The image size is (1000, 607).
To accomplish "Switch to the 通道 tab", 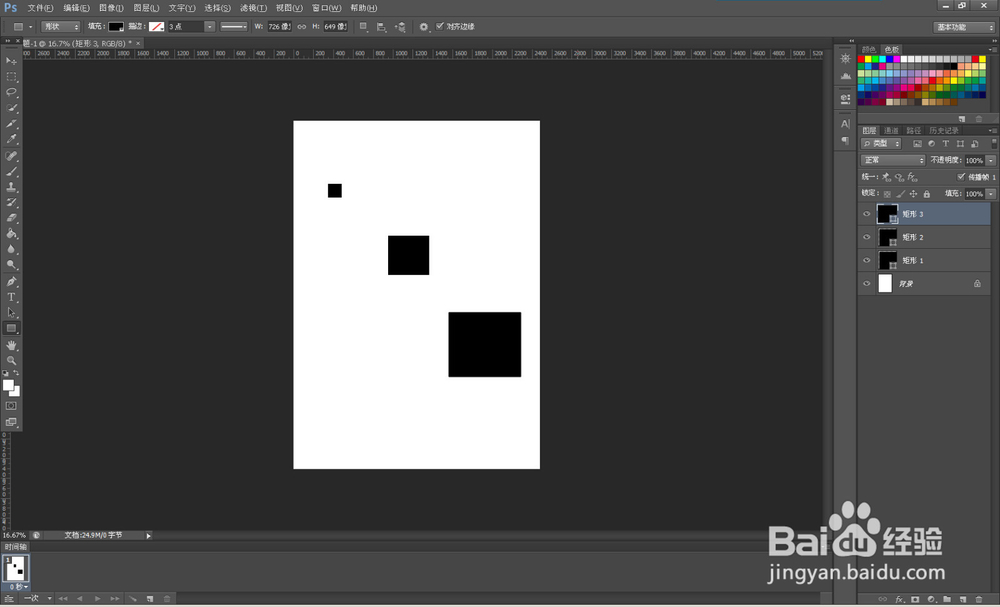I will [x=889, y=129].
